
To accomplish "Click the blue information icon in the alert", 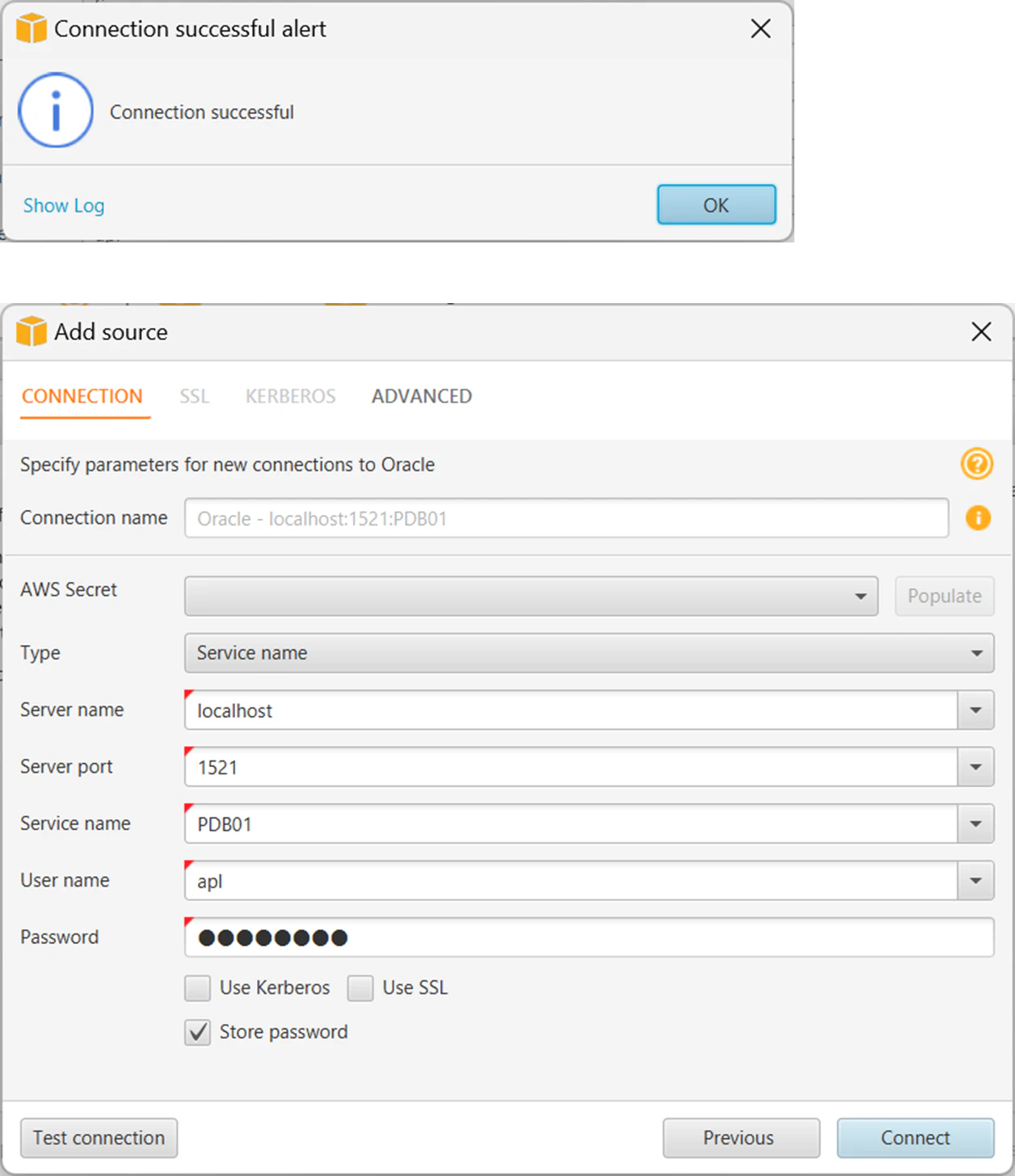I will tap(56, 111).
